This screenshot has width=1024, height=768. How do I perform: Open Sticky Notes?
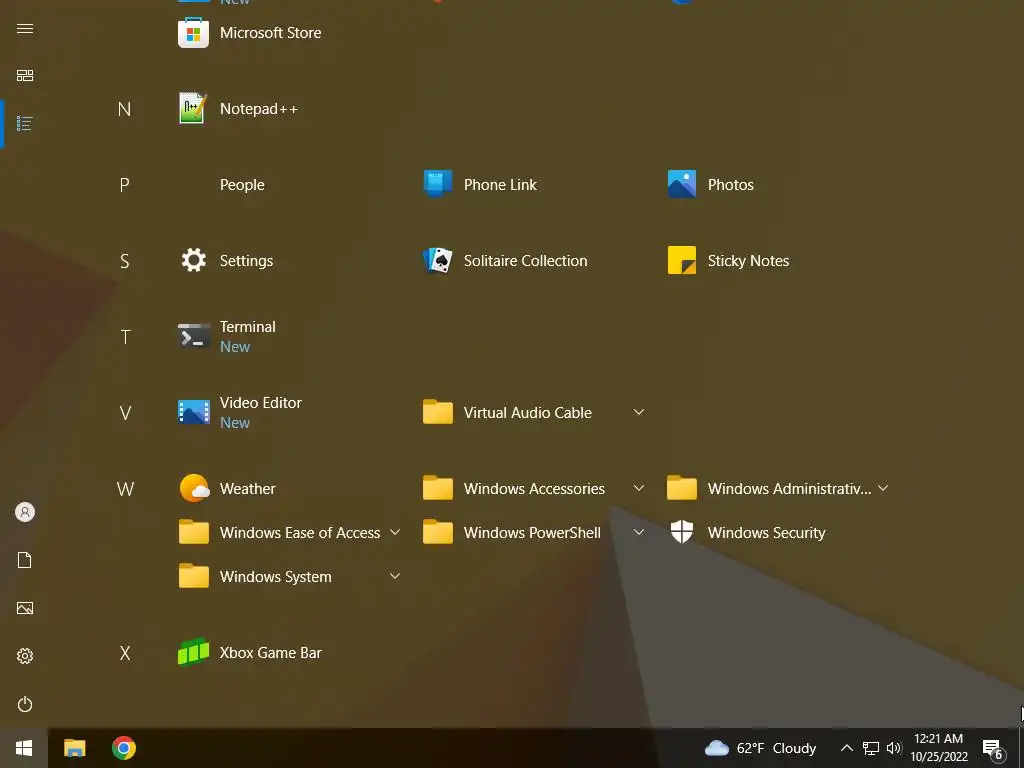coord(728,261)
